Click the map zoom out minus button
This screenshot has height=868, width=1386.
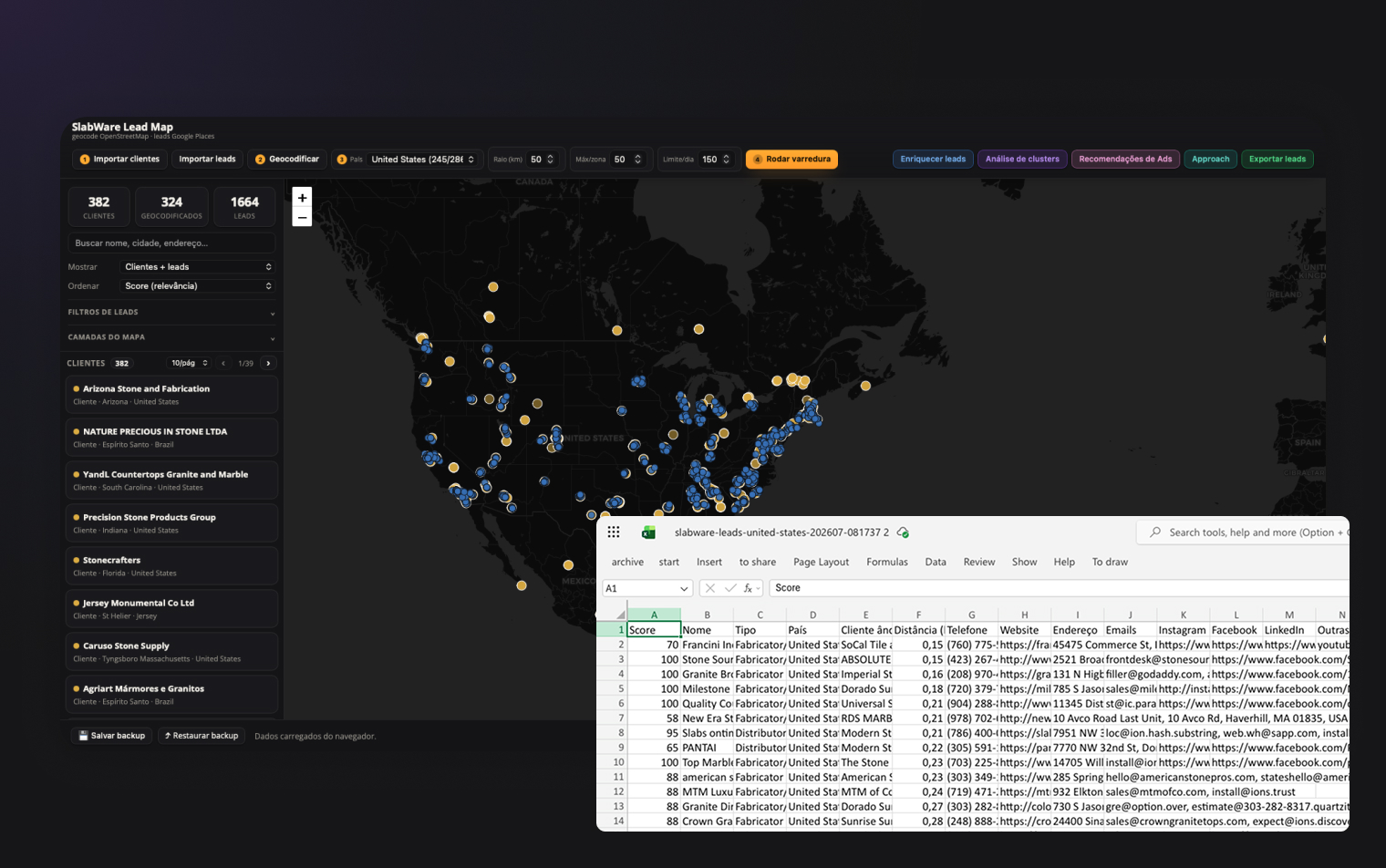[302, 217]
